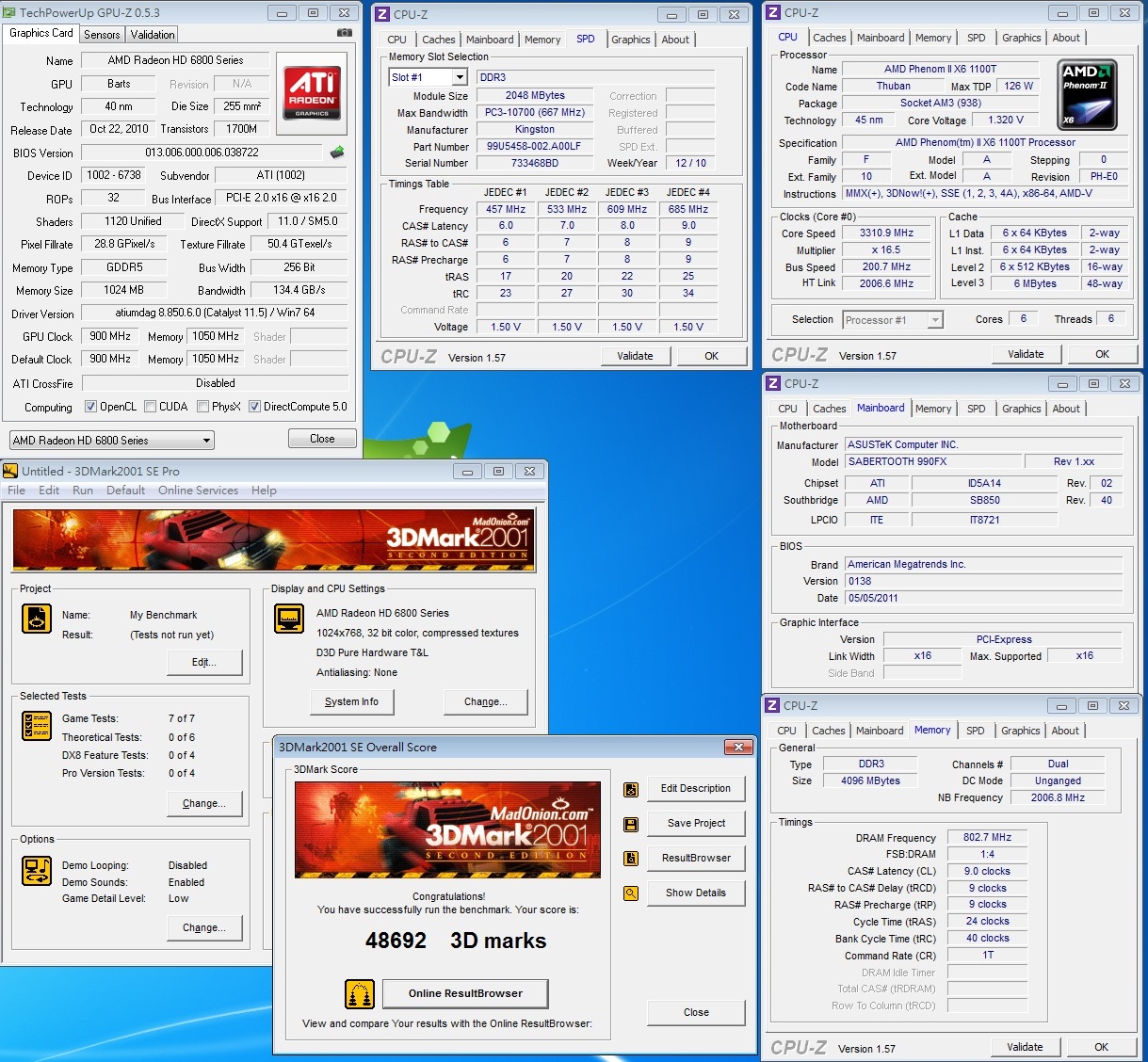
Task: Open the Processor #1 selection dropdown
Action: [934, 320]
